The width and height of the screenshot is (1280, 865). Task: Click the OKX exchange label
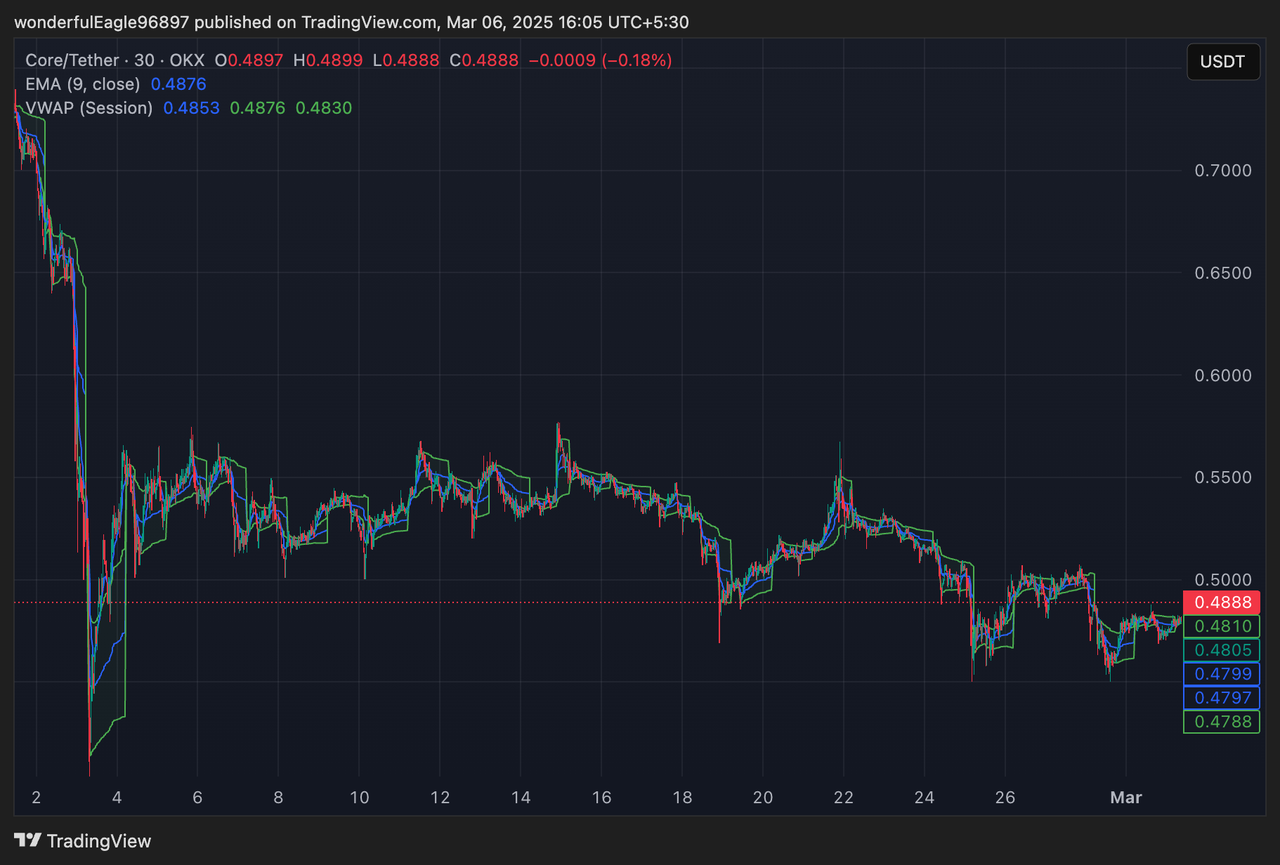(186, 60)
